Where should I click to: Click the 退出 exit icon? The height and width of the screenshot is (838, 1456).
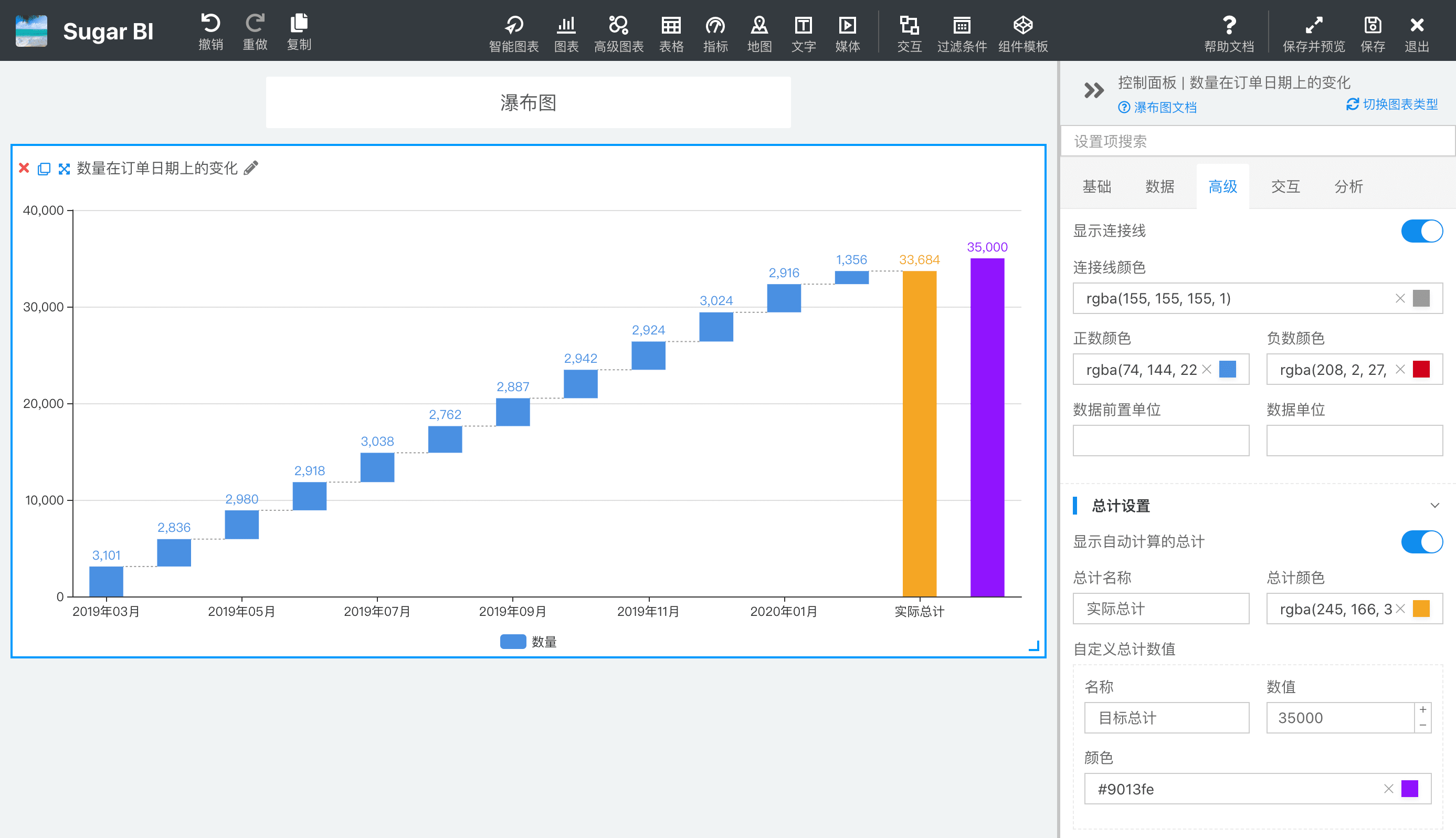click(x=1417, y=34)
